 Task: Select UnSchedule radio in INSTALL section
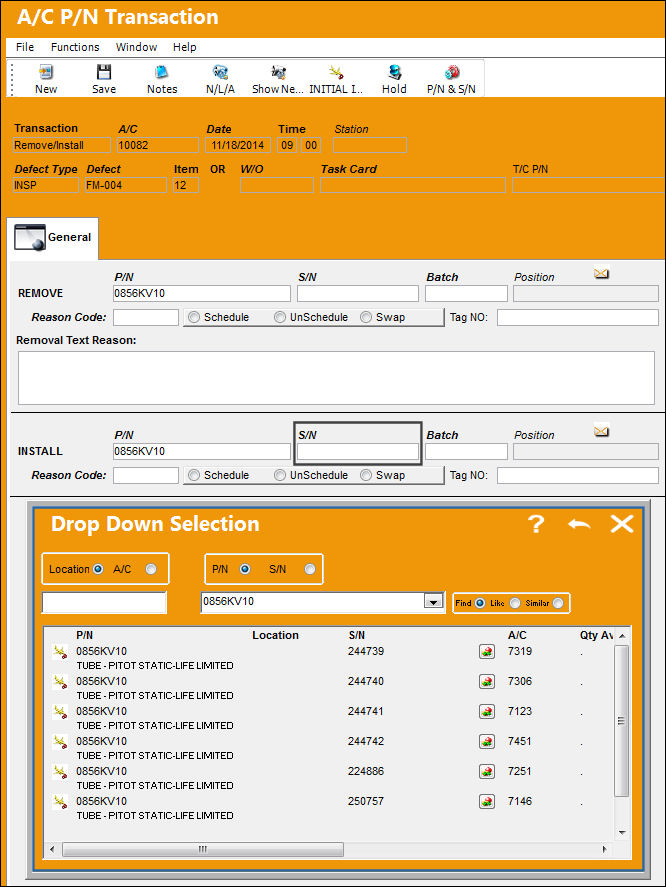pyautogui.click(x=280, y=475)
